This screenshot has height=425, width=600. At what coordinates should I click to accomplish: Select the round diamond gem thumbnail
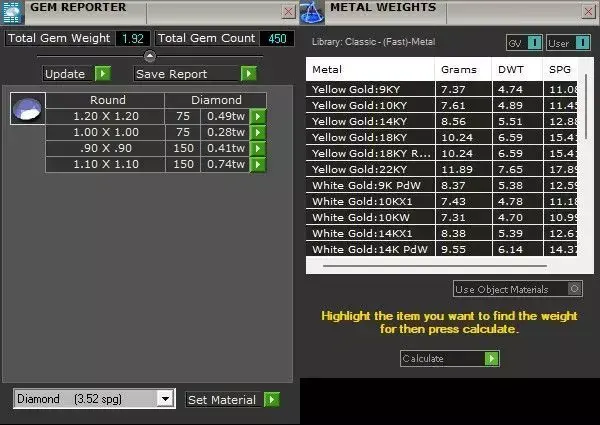click(x=28, y=108)
